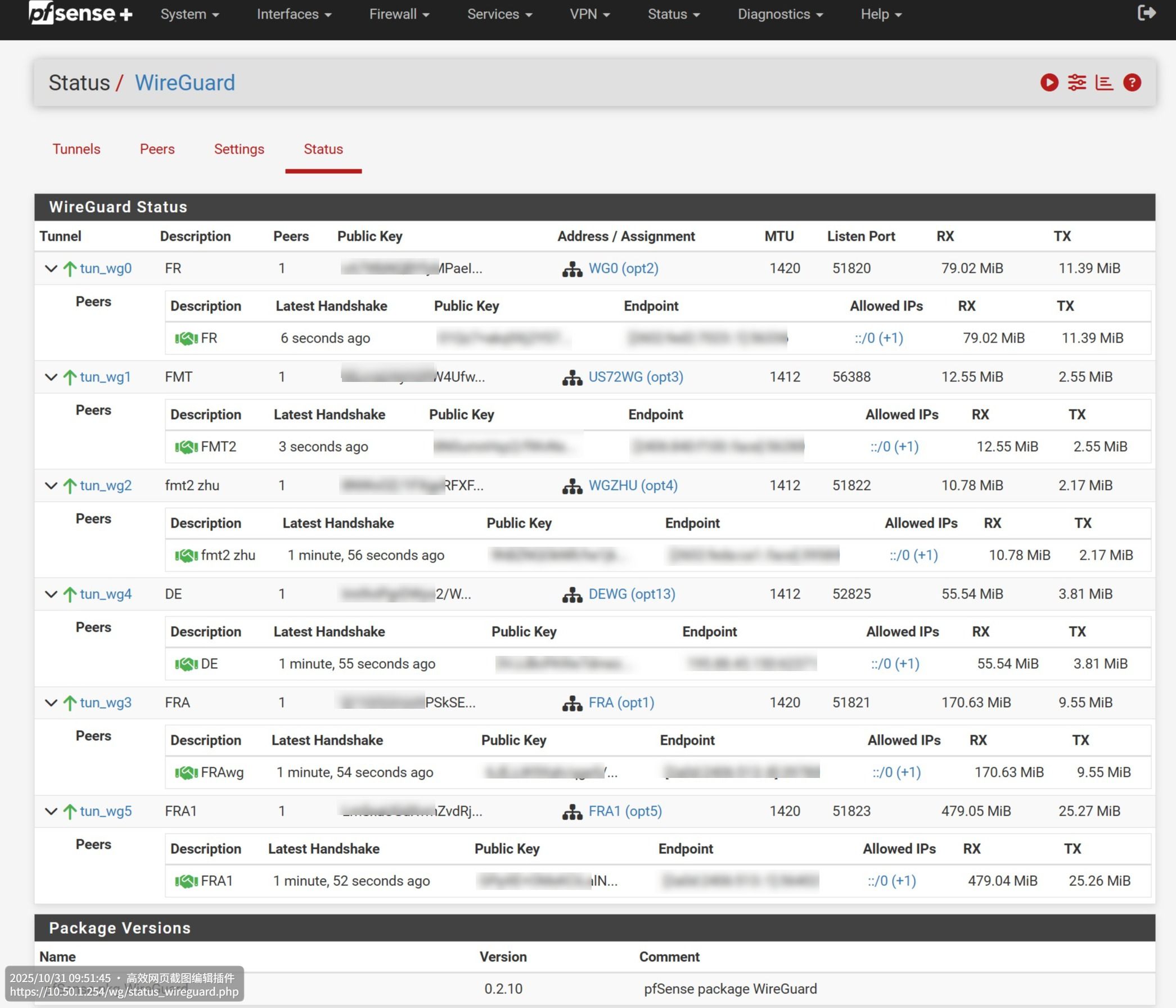Collapse the tun_wg5 tunnel row
Viewport: 1176px width, 1008px height.
[51, 812]
